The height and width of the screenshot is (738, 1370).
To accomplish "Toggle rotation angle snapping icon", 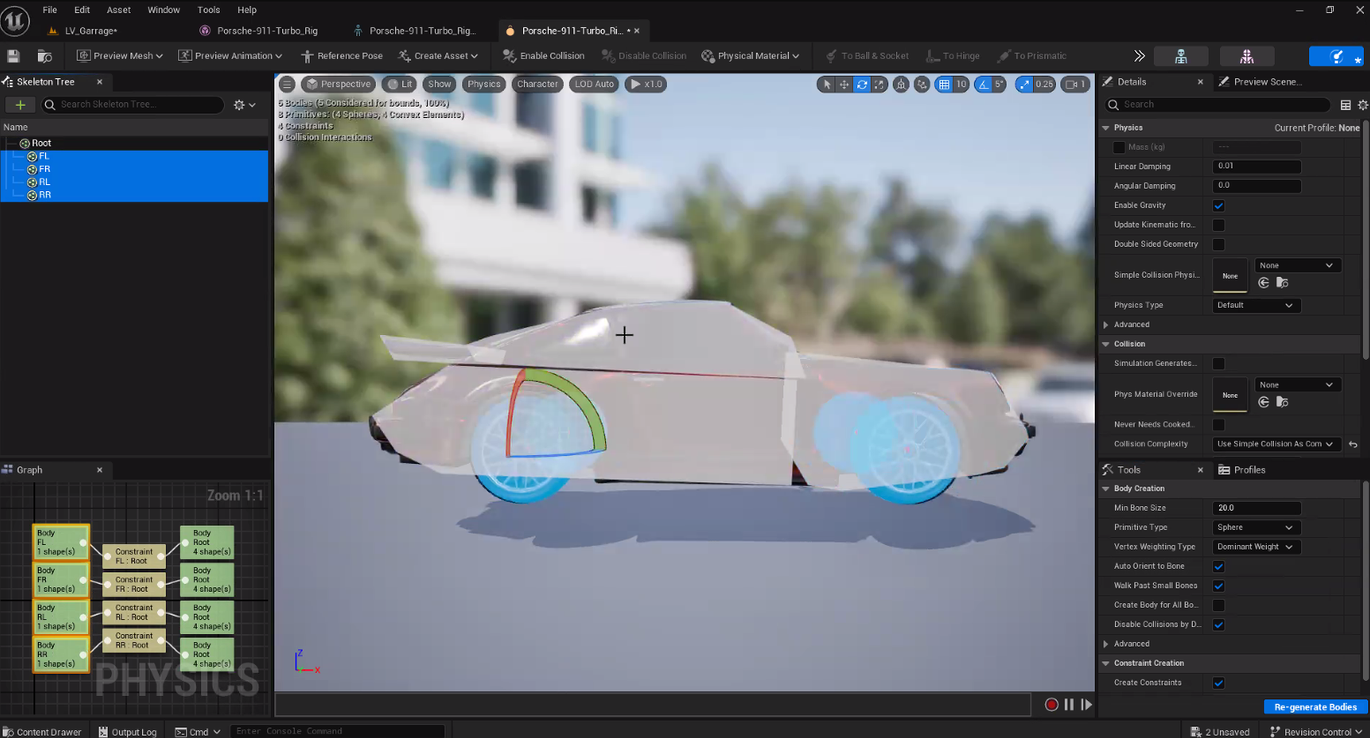I will pyautogui.click(x=983, y=84).
